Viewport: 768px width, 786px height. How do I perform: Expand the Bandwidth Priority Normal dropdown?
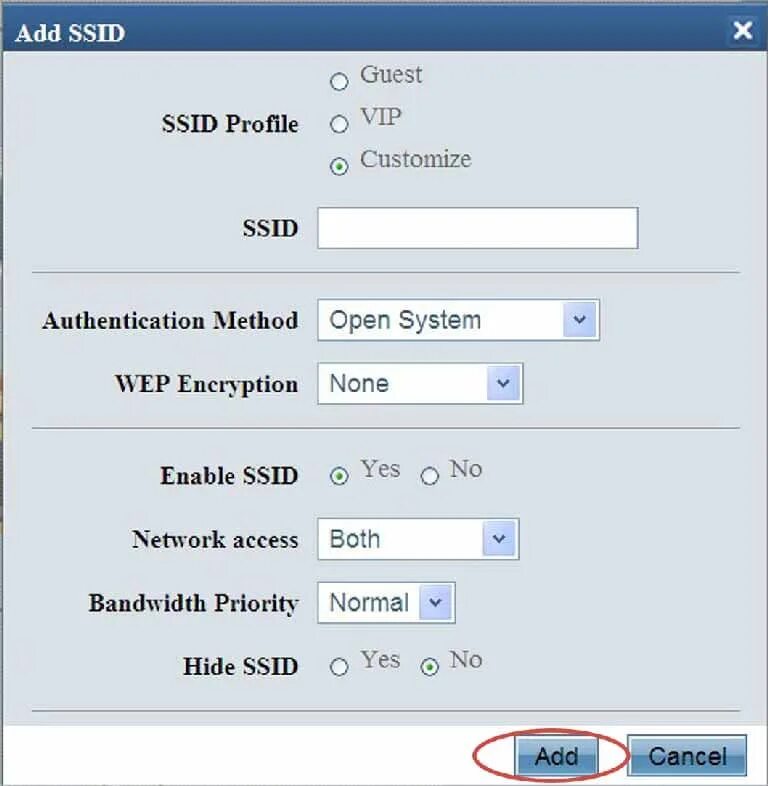[x=386, y=603]
